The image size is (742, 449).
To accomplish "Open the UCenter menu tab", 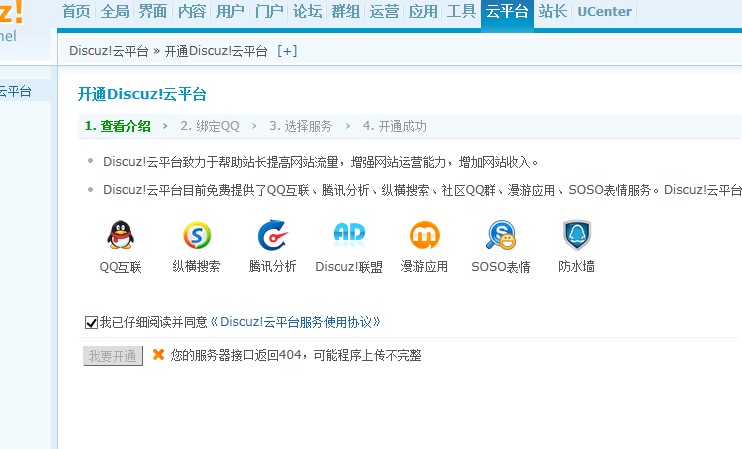I will tap(604, 11).
